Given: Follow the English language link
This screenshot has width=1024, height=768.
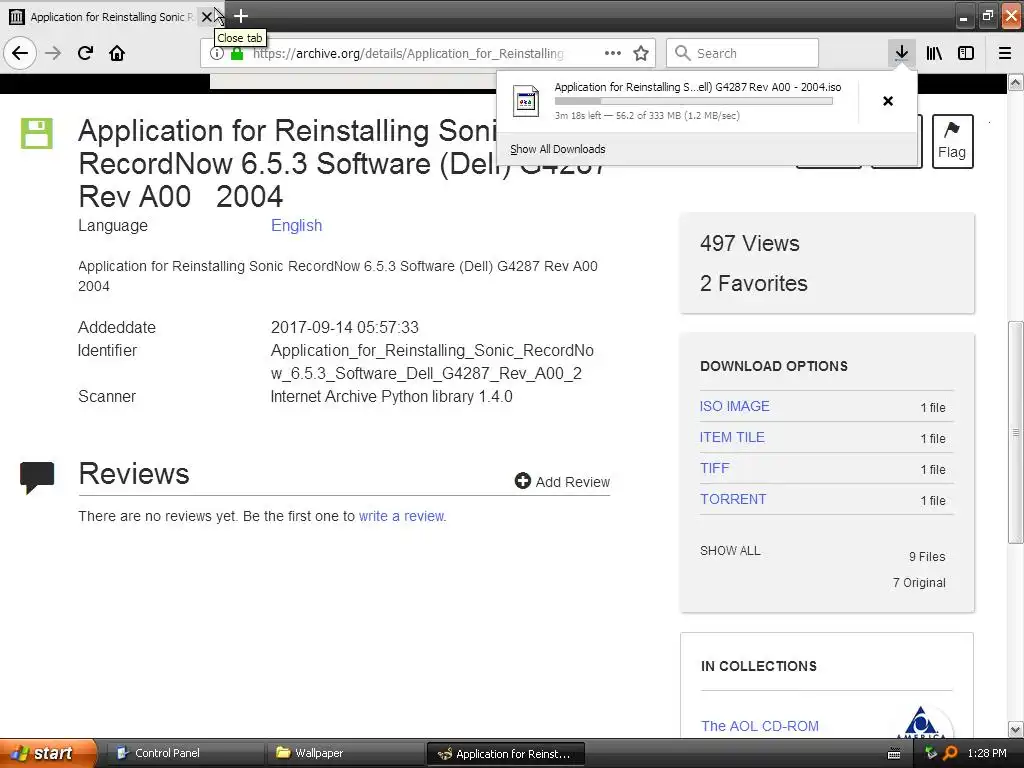Looking at the screenshot, I should coord(296,225).
